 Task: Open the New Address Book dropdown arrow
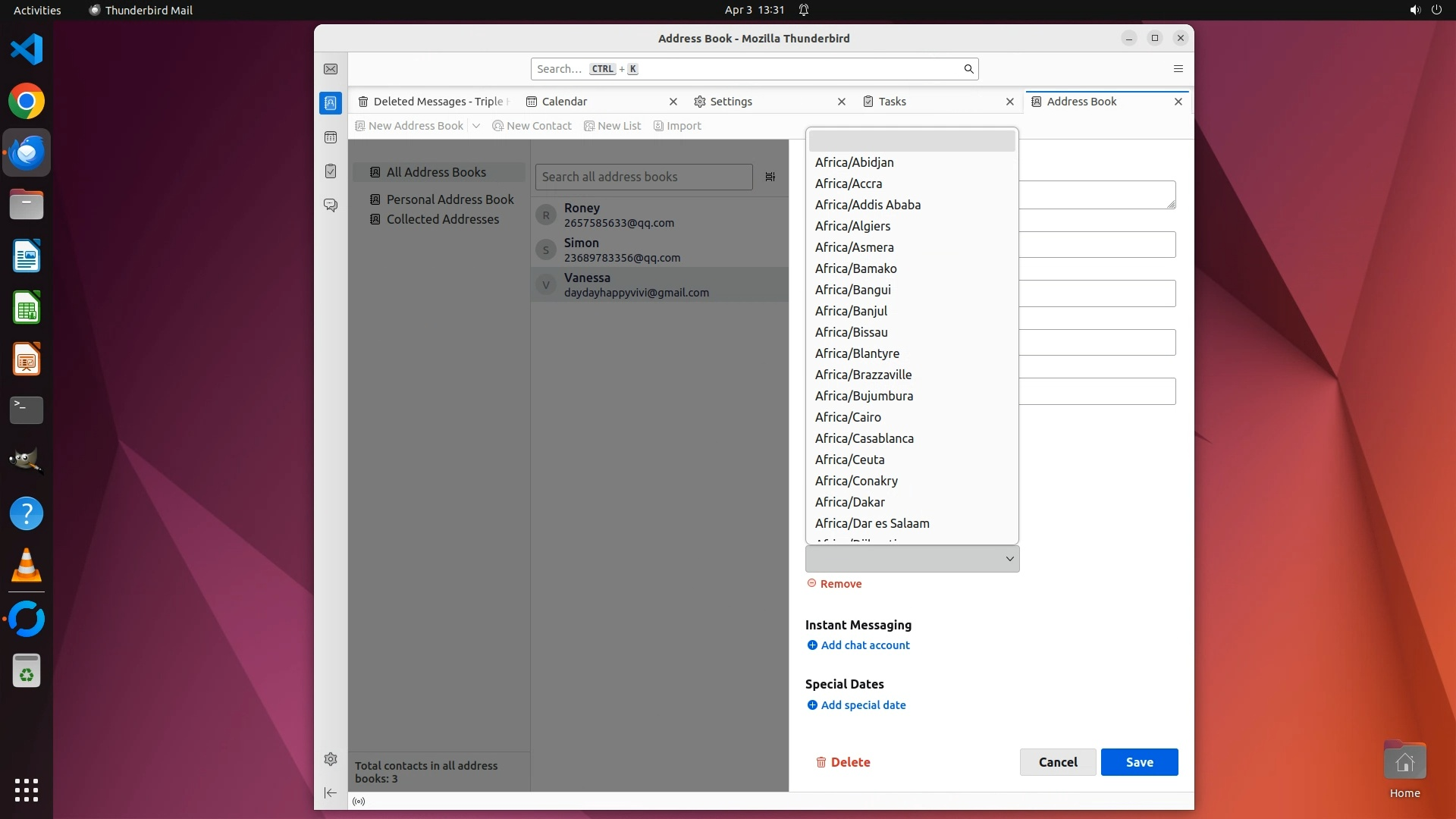(x=476, y=126)
